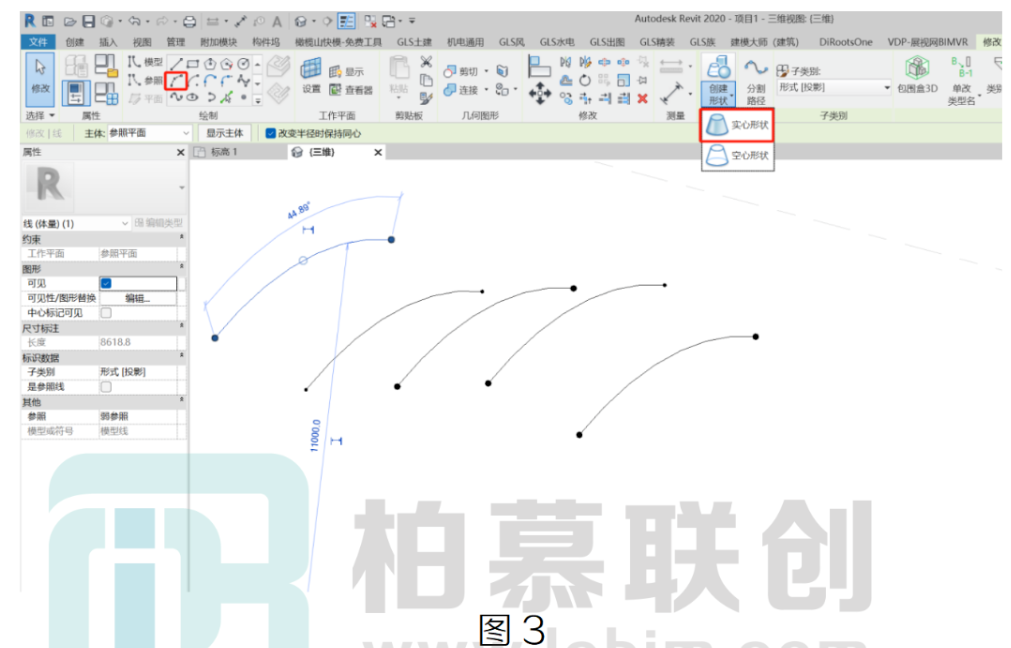Undo the last action
Viewport: 1011px width, 648px height.
pyautogui.click(x=134, y=21)
